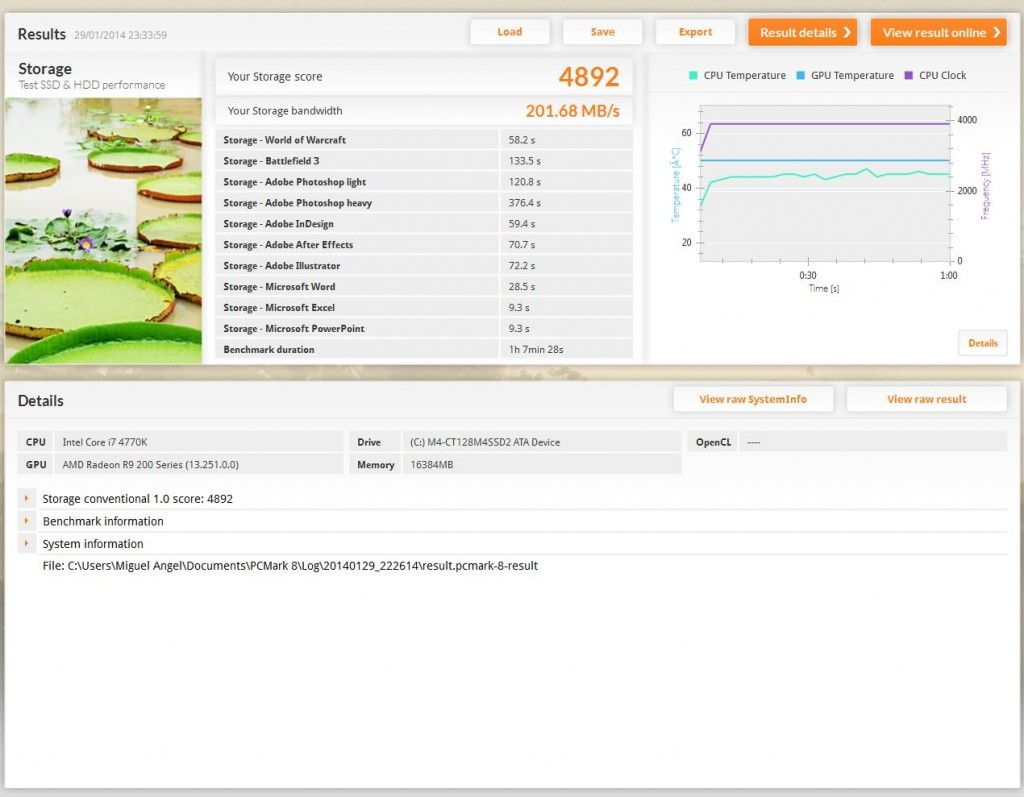Select Storage - Adobe After Effects row

click(x=424, y=244)
